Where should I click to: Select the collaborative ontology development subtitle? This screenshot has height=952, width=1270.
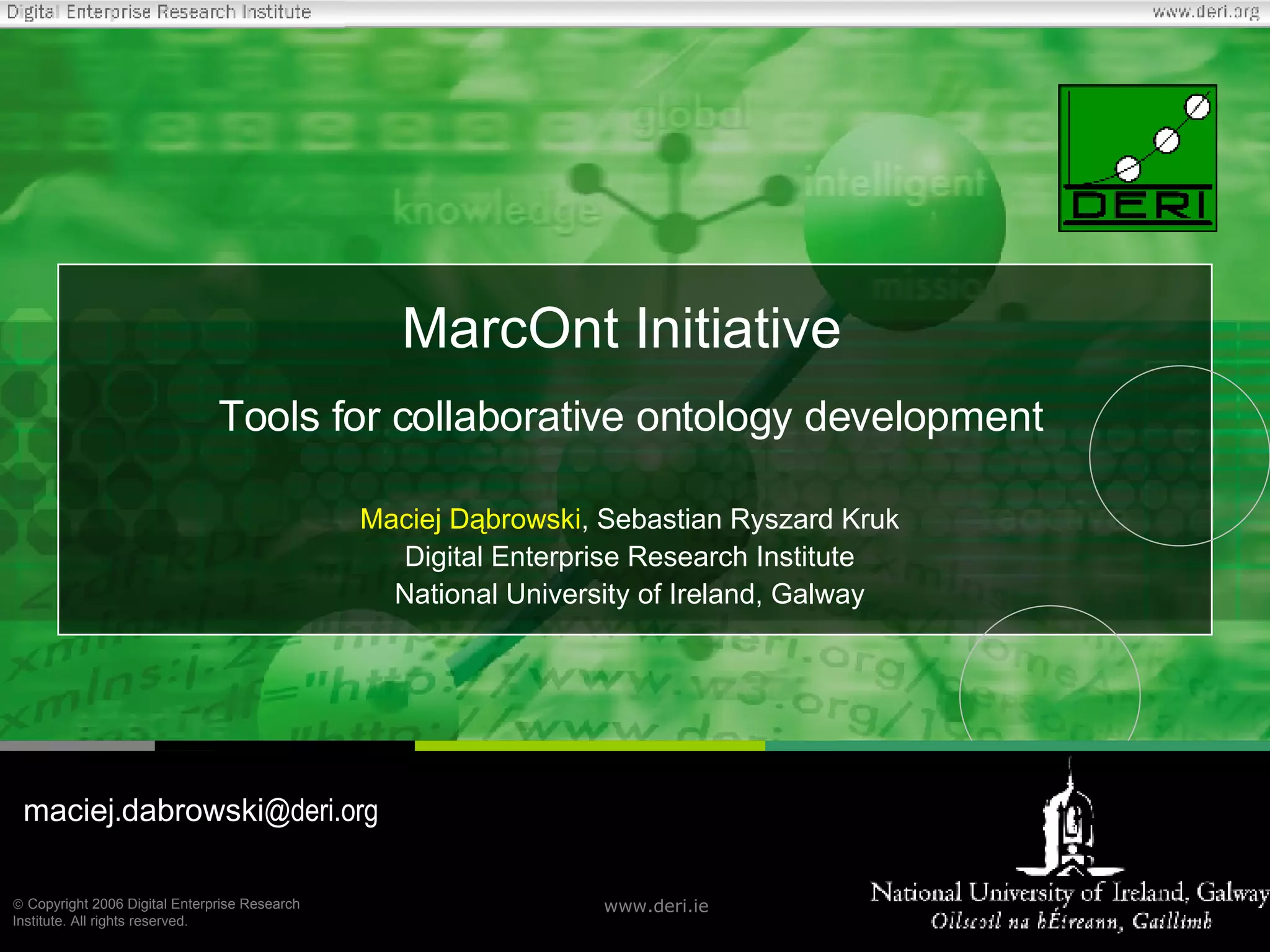pyautogui.click(x=631, y=416)
